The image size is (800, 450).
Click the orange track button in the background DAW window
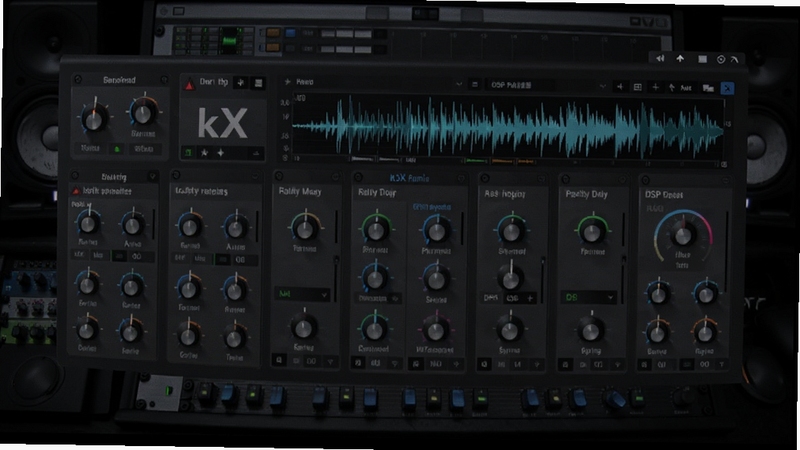click(273, 33)
